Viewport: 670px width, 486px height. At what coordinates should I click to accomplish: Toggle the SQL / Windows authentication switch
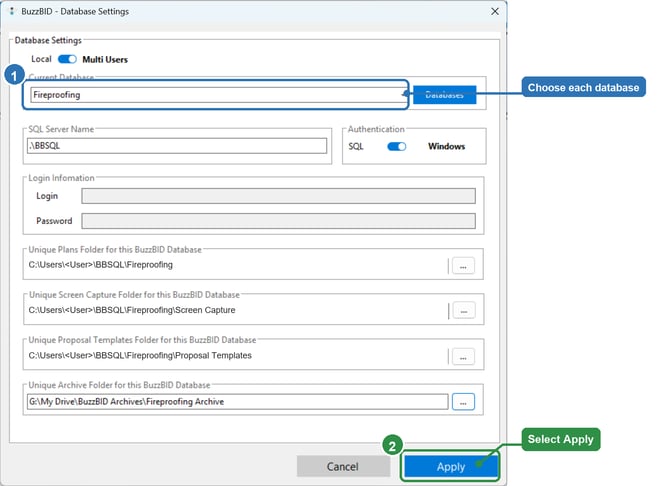click(x=397, y=147)
